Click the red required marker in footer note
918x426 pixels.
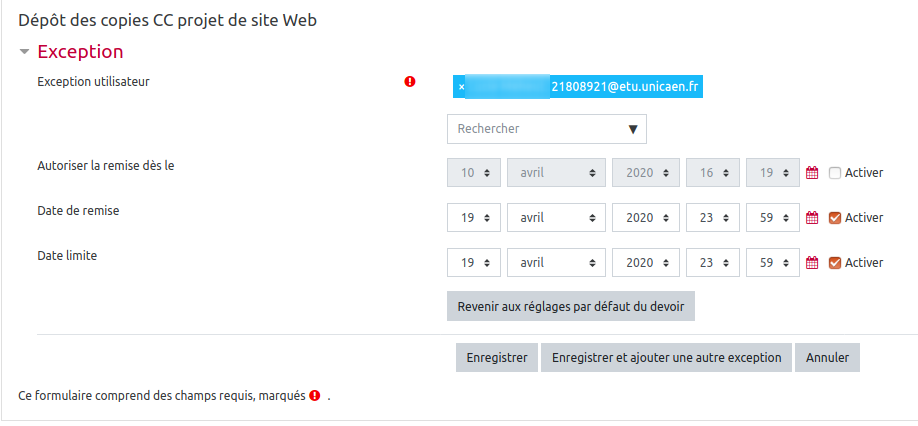pyautogui.click(x=315, y=396)
